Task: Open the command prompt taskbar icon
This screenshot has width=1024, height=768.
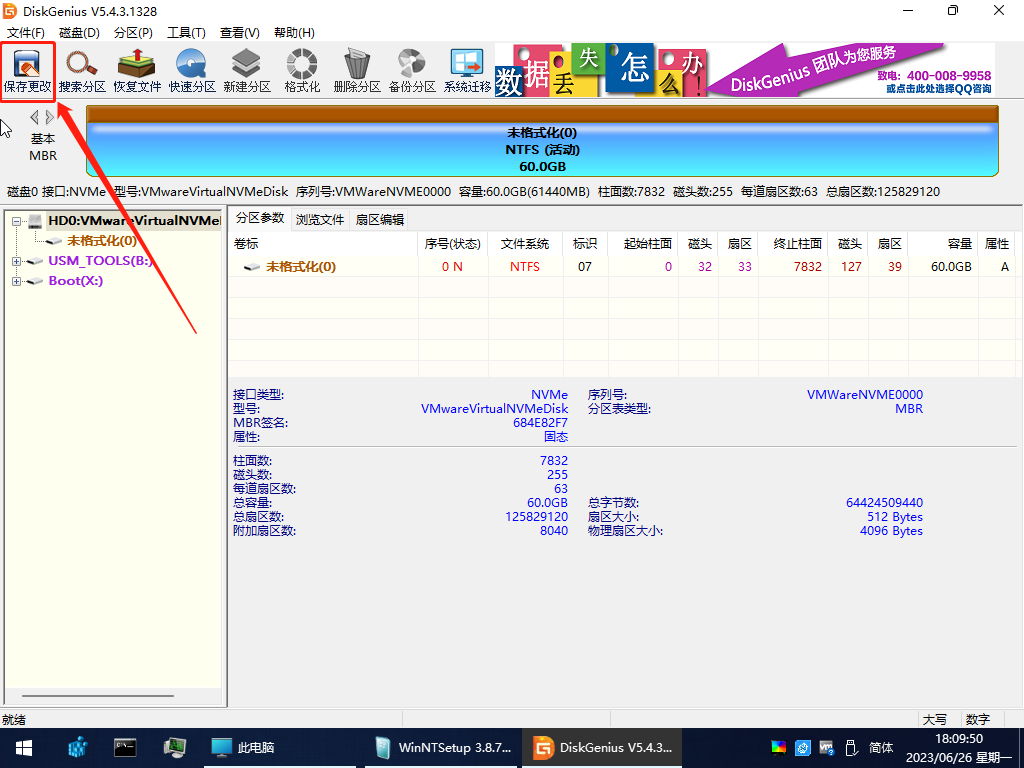Action: pyautogui.click(x=125, y=747)
